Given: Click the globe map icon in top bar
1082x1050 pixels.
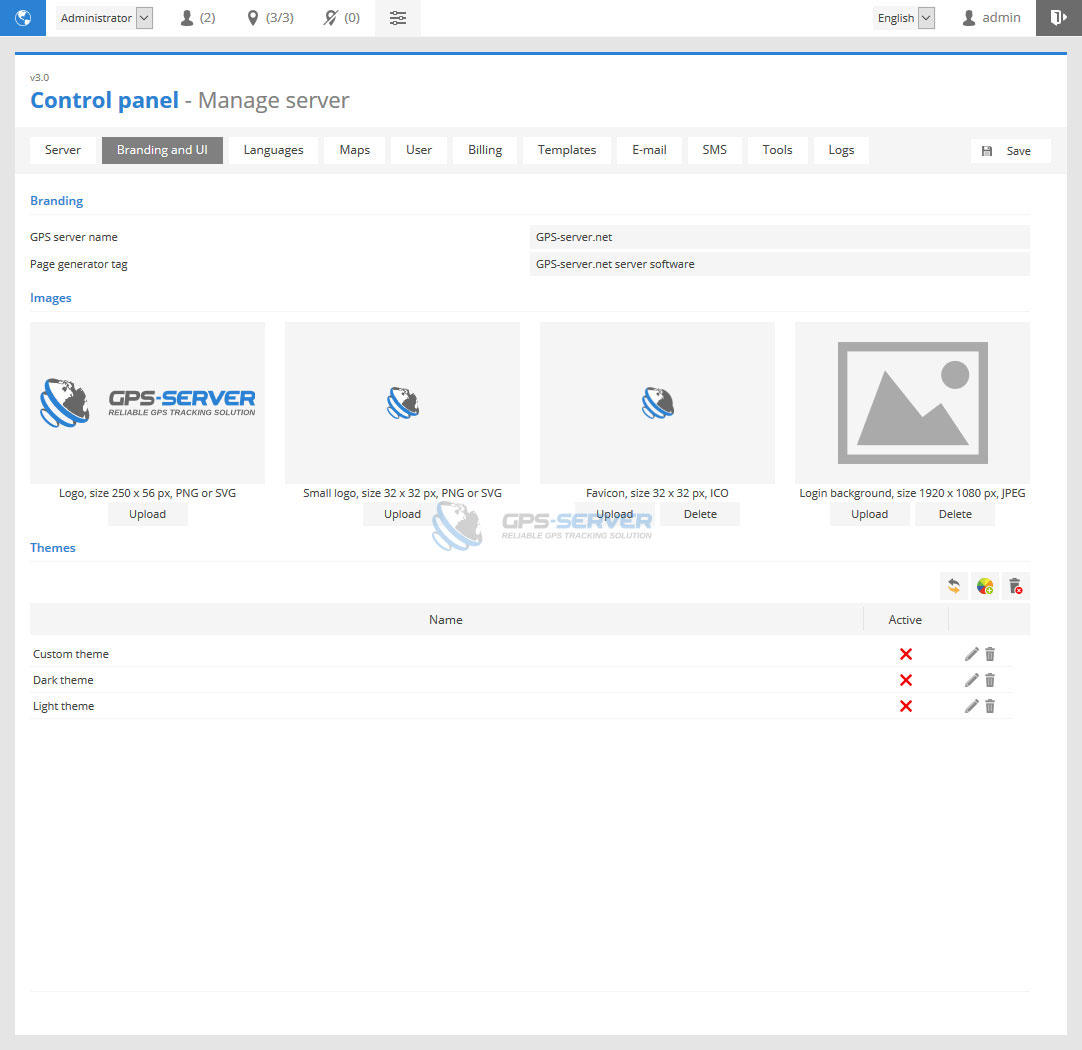Looking at the screenshot, I should pyautogui.click(x=23, y=18).
